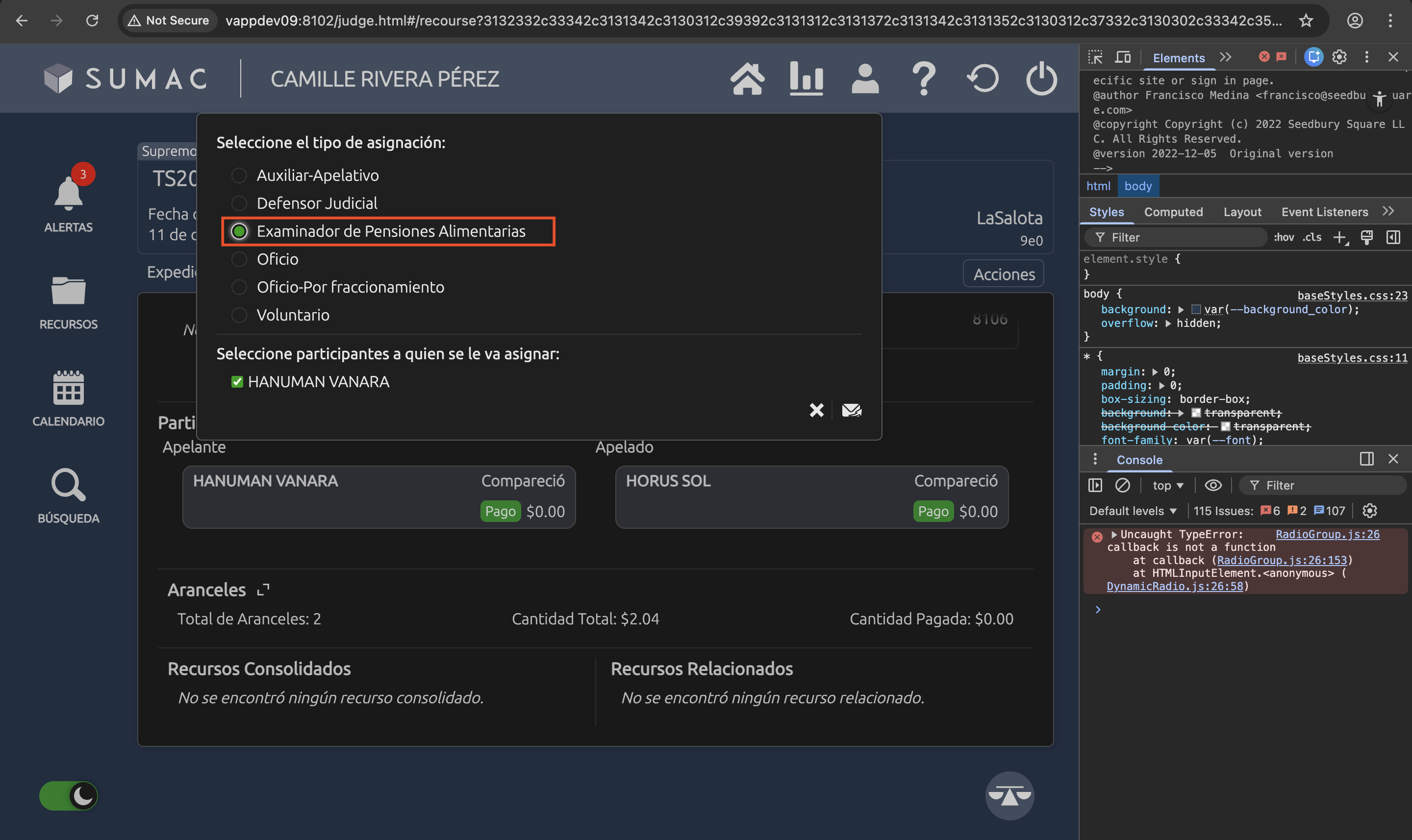This screenshot has width=1412, height=840.
Task: Open the RadioGroup.js:26 error source link
Action: pos(1327,534)
